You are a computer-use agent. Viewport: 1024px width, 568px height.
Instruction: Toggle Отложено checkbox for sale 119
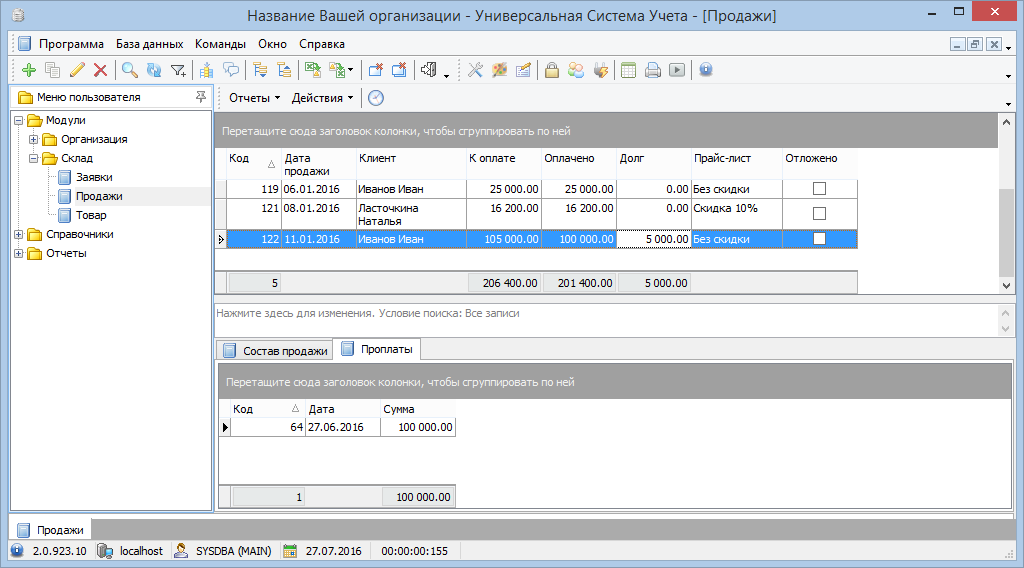[819, 189]
